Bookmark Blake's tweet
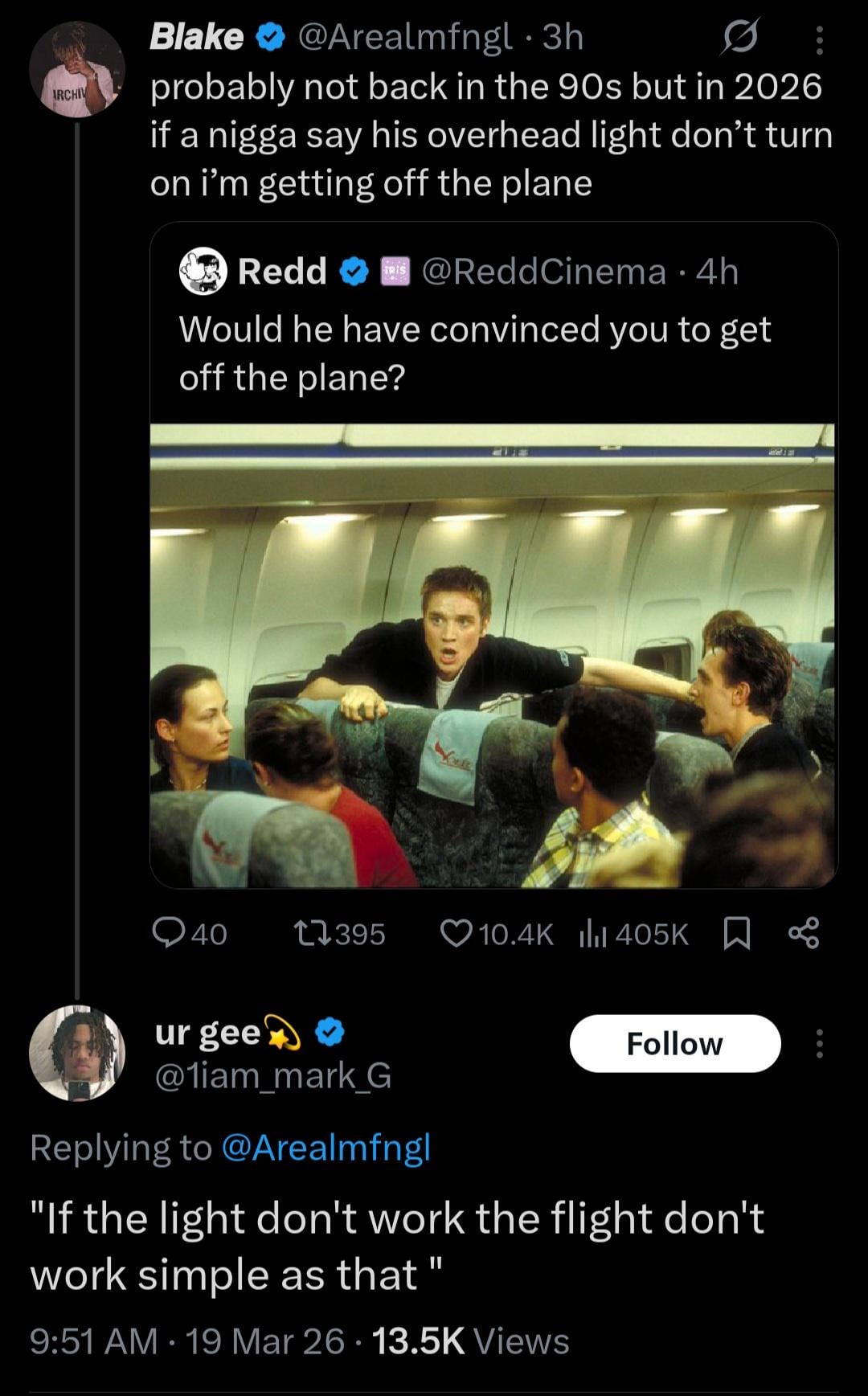Viewport: 868px width, 1396px height. pyautogui.click(x=737, y=933)
